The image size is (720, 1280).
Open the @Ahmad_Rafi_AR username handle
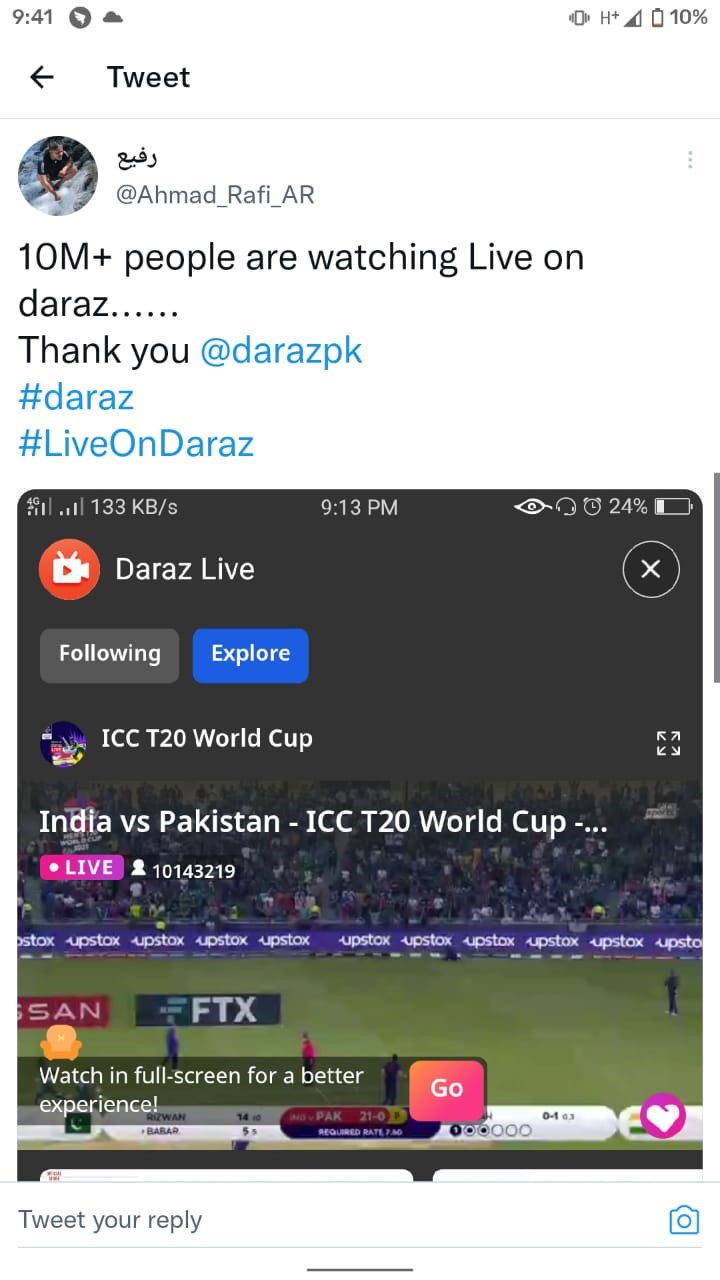[x=215, y=194]
